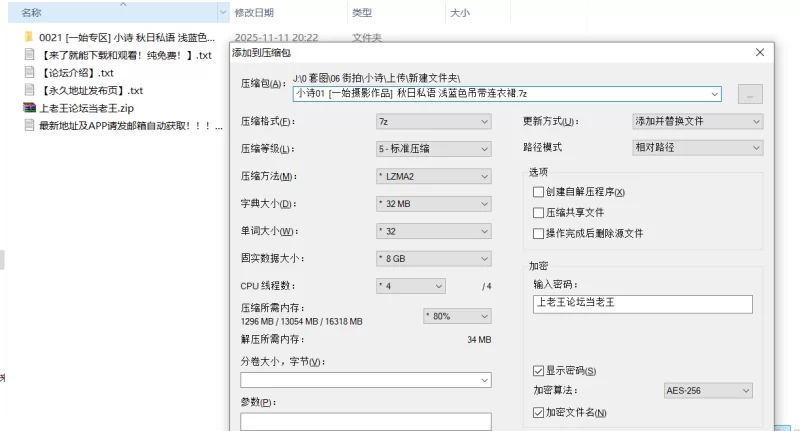
Task: Select the 【论坛介绍】.txt file icon
Action: point(29,73)
